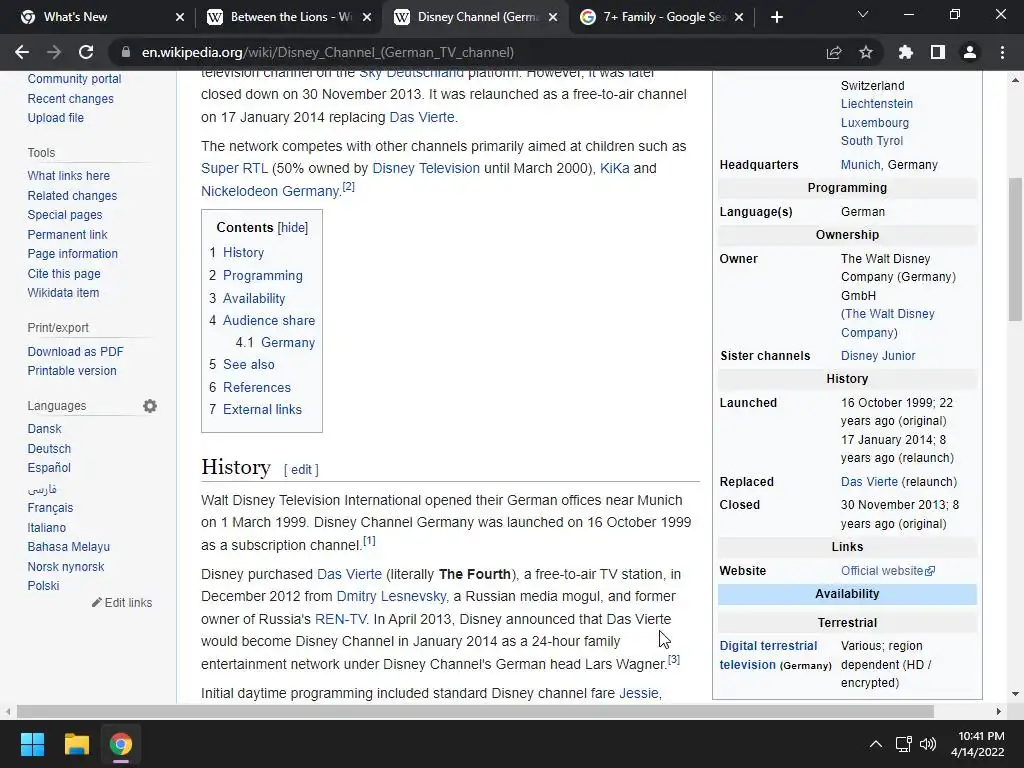This screenshot has width=1024, height=768.
Task: Show hidden system tray icons
Action: 876,744
